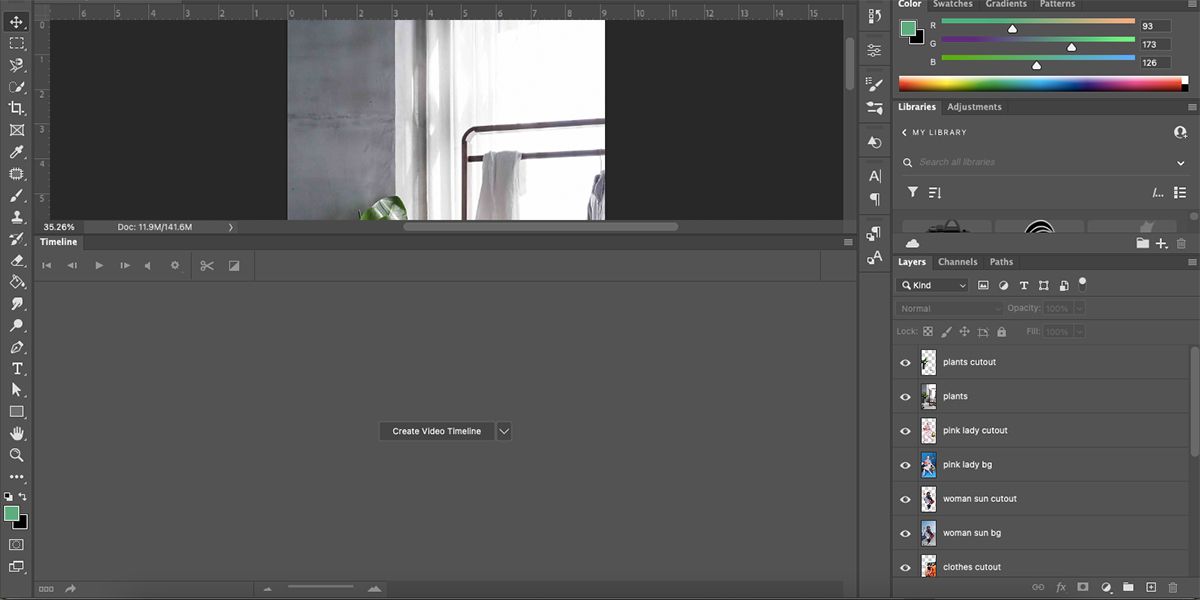Toggle the layer filtering on/off switch
Viewport: 1200px width, 600px height.
(x=1082, y=284)
